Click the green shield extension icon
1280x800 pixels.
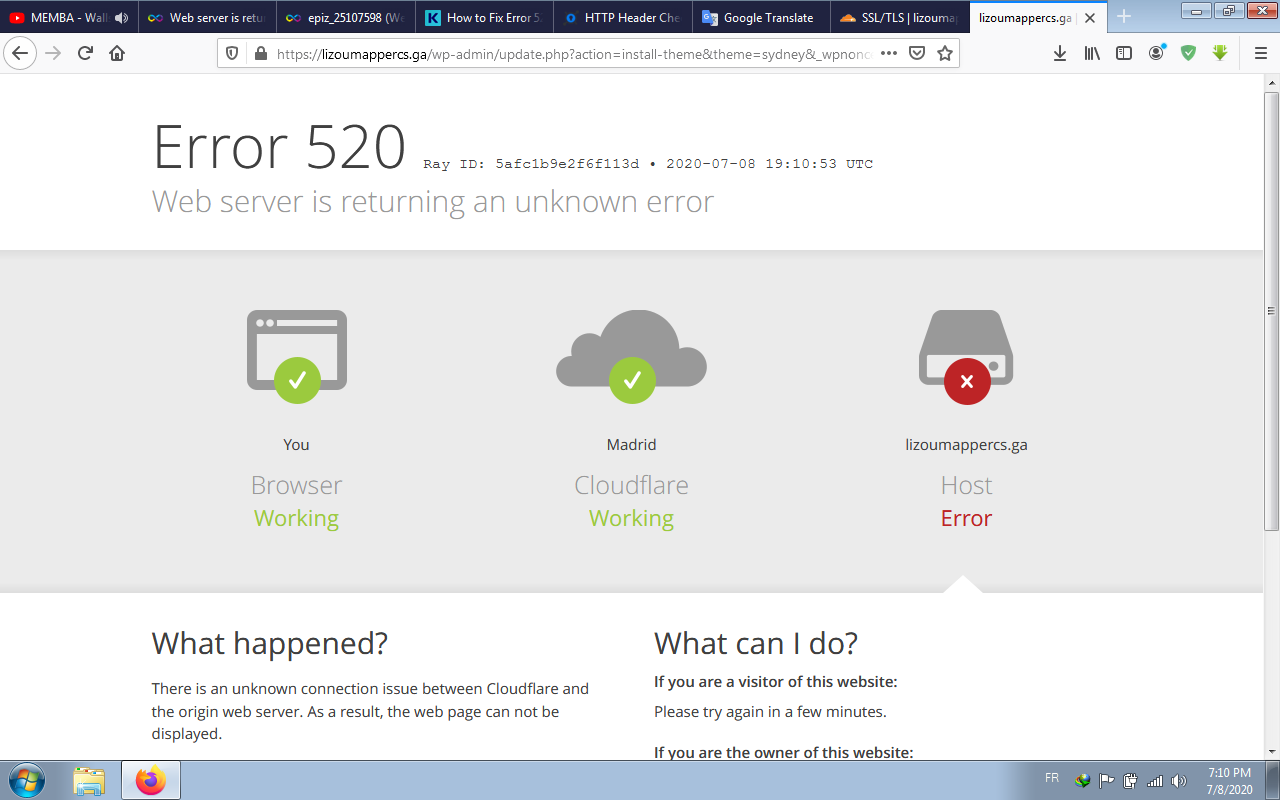pos(1188,53)
